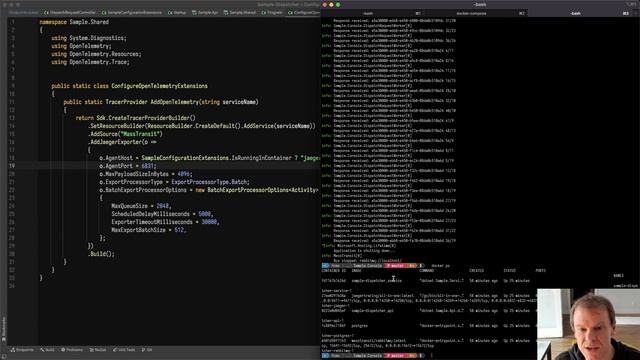Viewport: 640px width, 360px height.
Task: Select first bash terminal tab
Action: tap(371, 13)
